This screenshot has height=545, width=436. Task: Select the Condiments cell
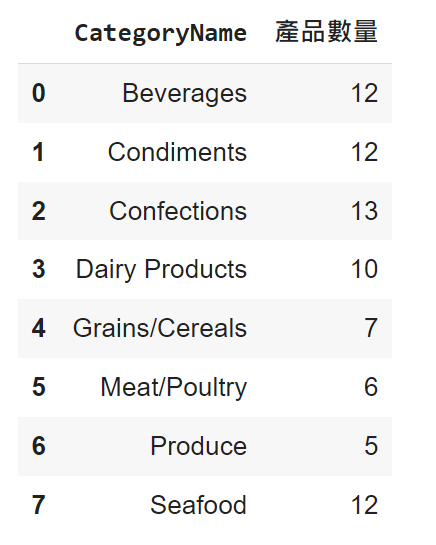[x=177, y=152]
